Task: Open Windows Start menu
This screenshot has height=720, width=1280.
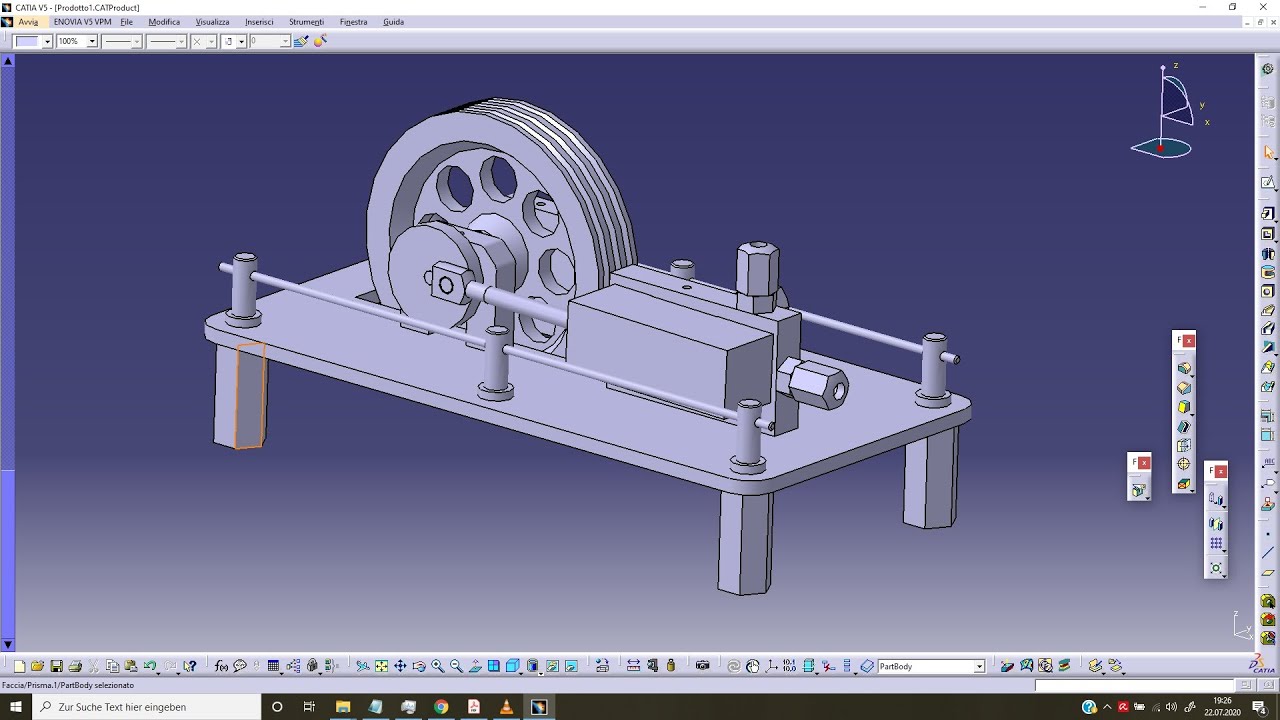Action: click(x=16, y=707)
